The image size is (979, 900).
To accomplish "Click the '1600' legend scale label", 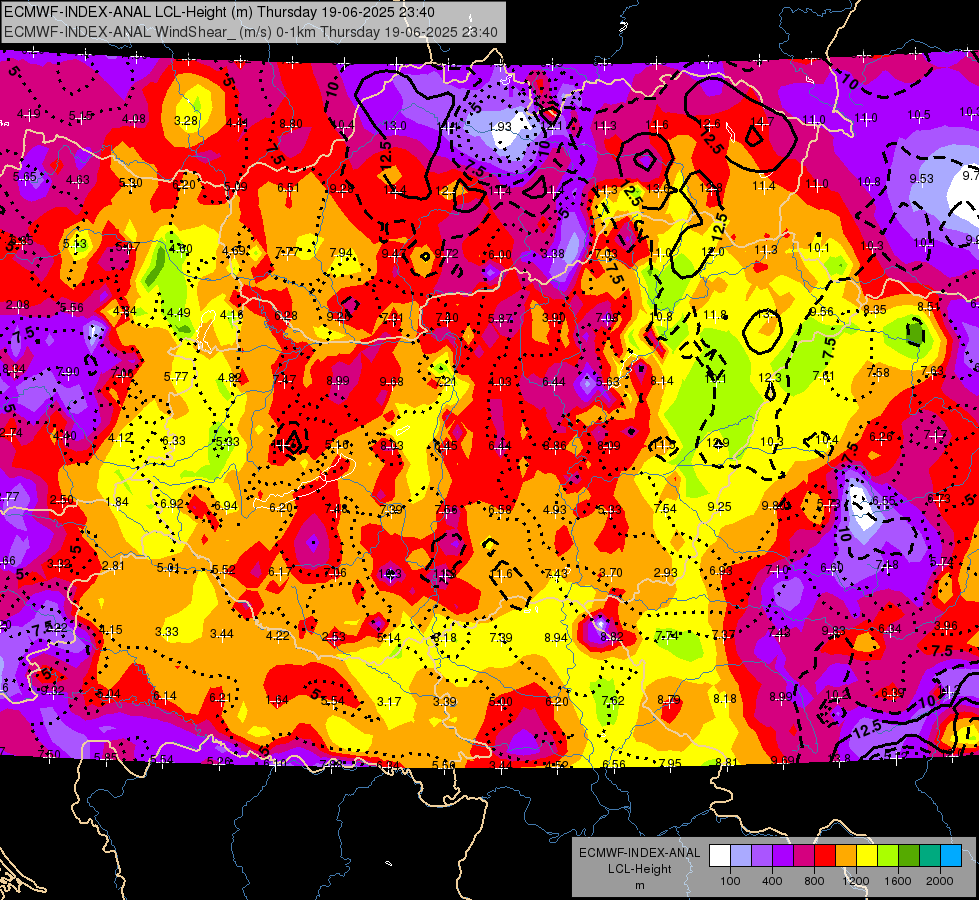I will [x=898, y=881].
